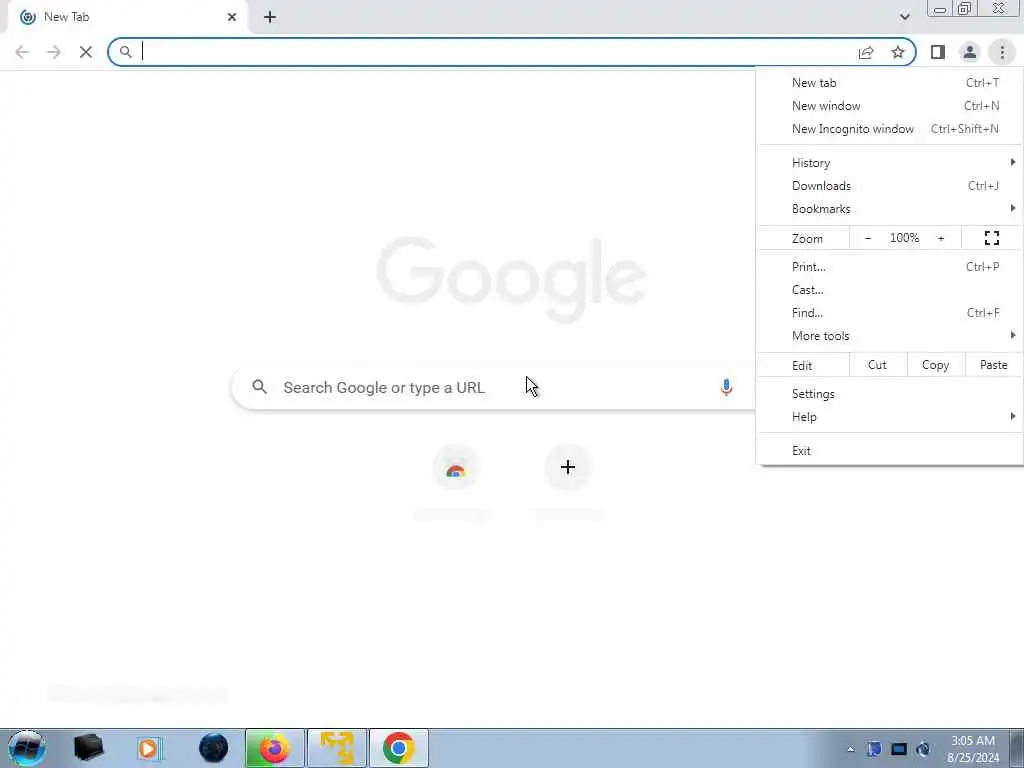Click the fullscreen icon in the Zoom row

(x=991, y=238)
